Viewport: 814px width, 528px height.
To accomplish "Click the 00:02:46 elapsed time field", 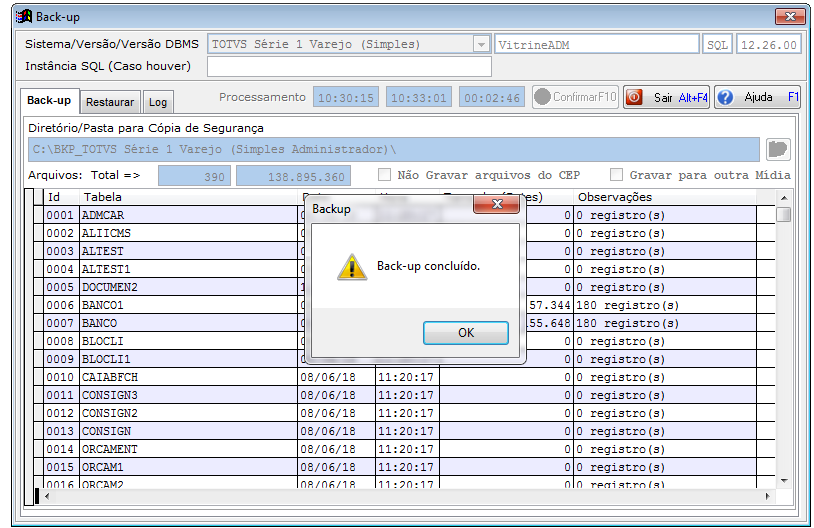I will (x=492, y=97).
